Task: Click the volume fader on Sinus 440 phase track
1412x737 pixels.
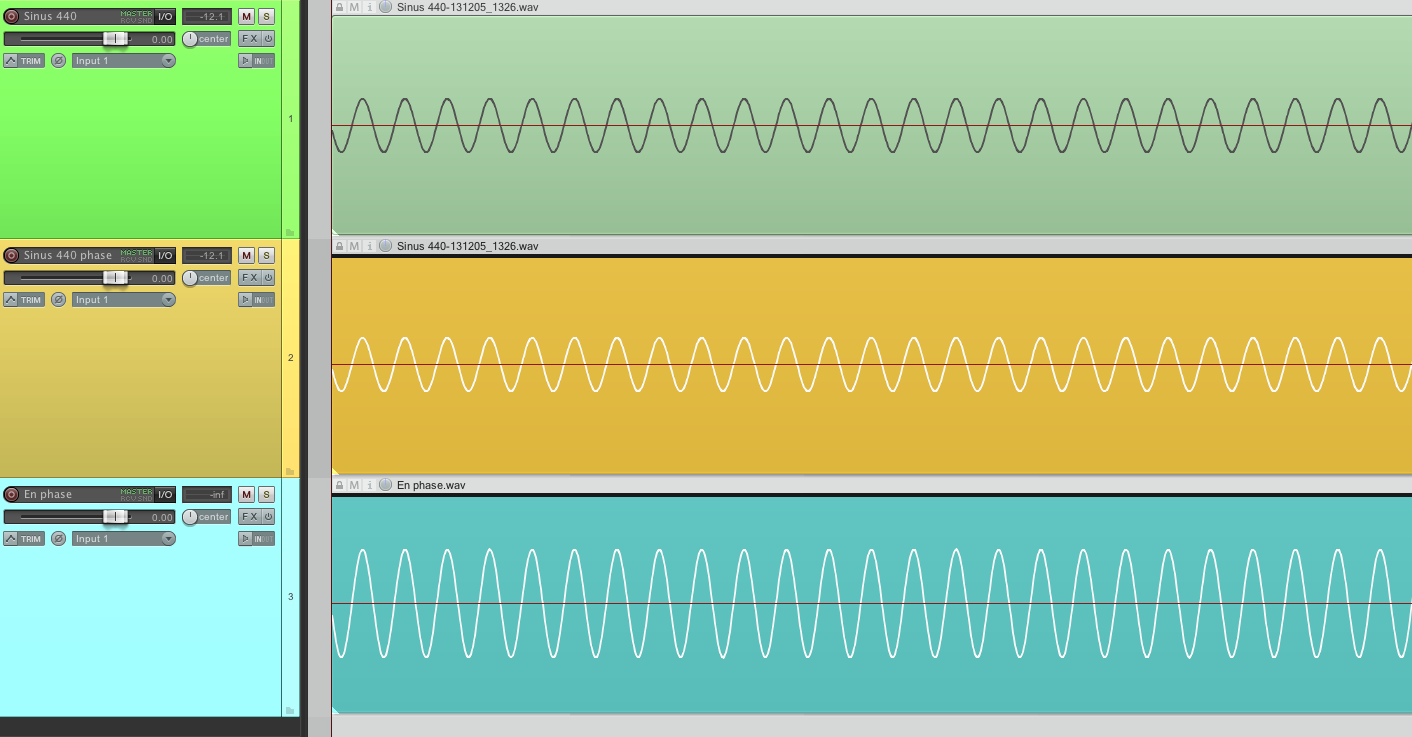Action: coord(115,277)
